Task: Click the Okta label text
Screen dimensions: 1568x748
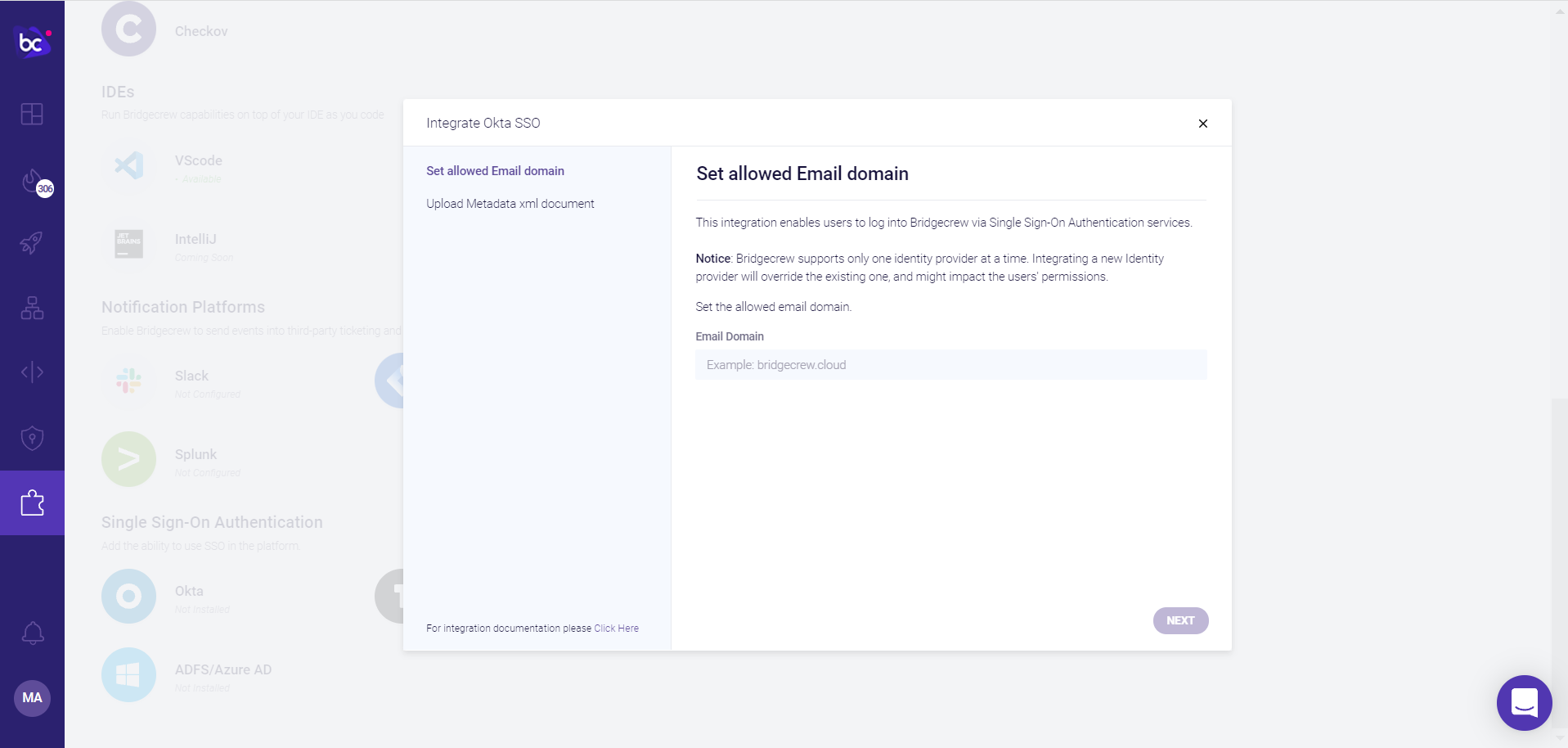Action: point(189,591)
